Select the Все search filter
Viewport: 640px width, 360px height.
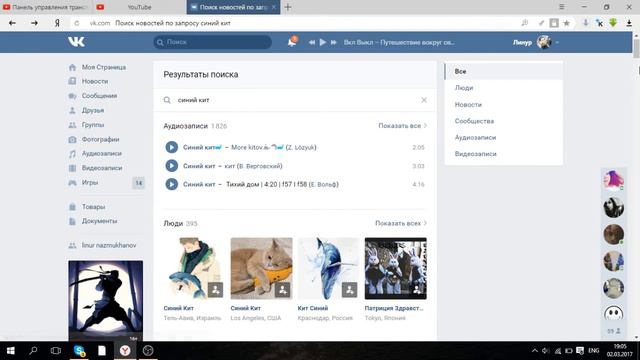coord(504,71)
